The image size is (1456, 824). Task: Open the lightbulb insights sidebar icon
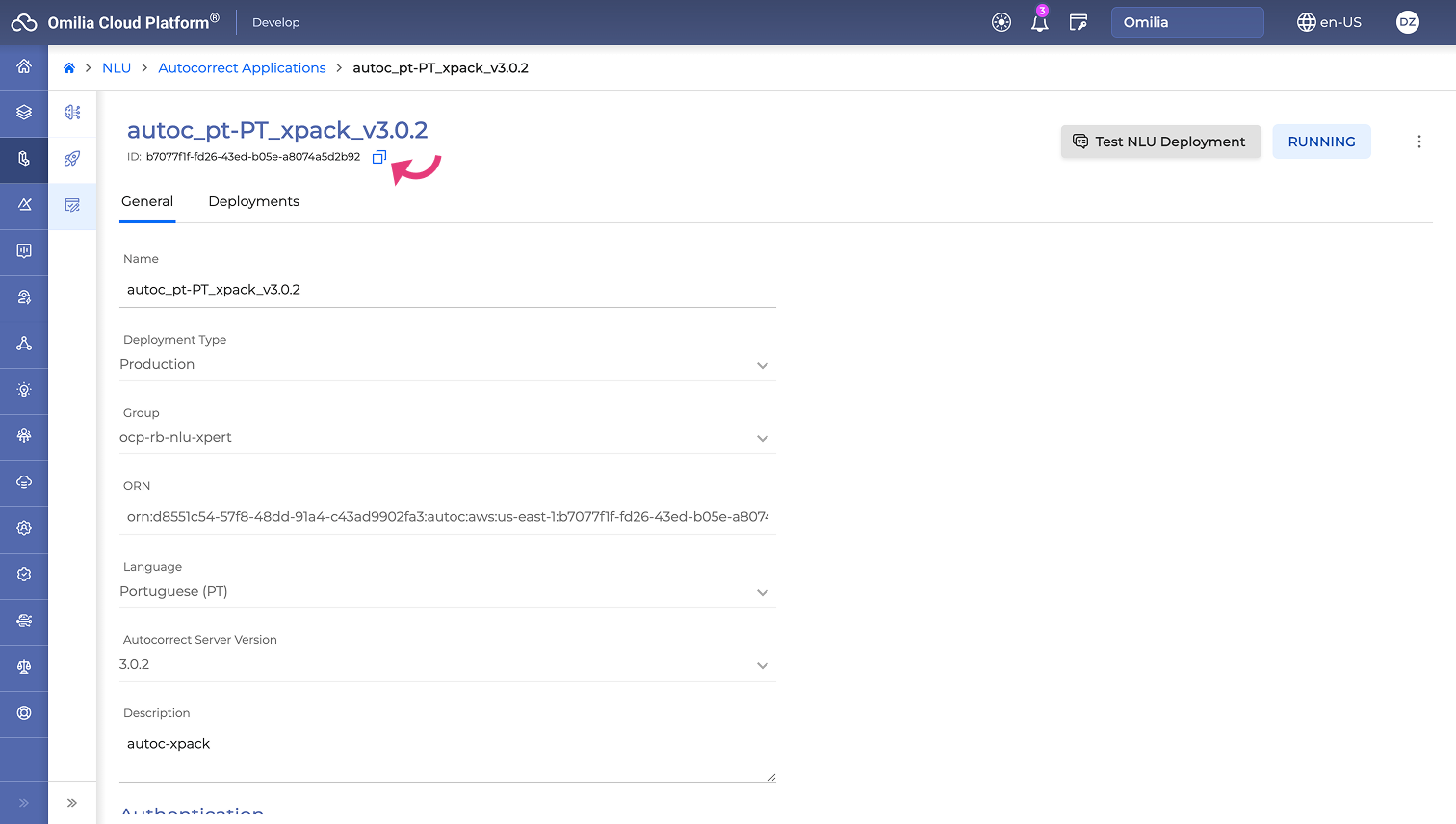(x=24, y=390)
